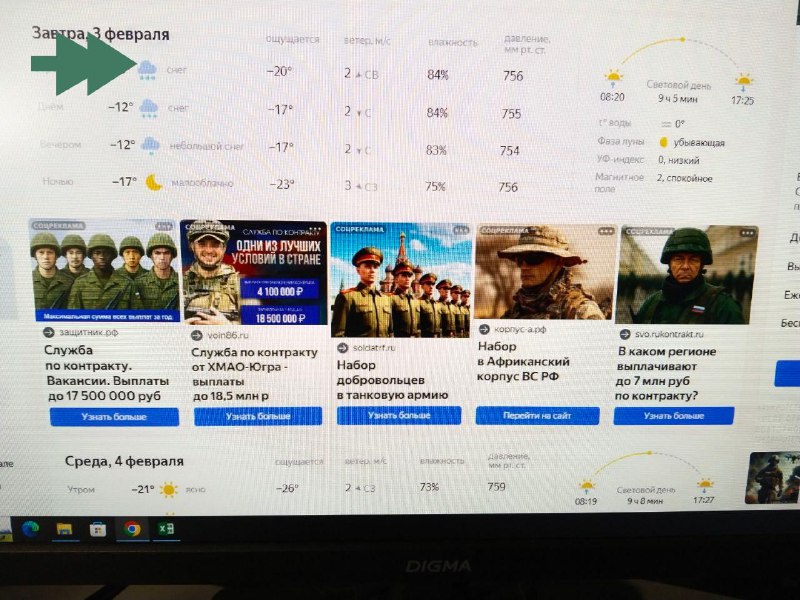Screen dimensions: 800x600
Task: Click the "Среда, 4 февраля" heading
Action: tap(124, 461)
